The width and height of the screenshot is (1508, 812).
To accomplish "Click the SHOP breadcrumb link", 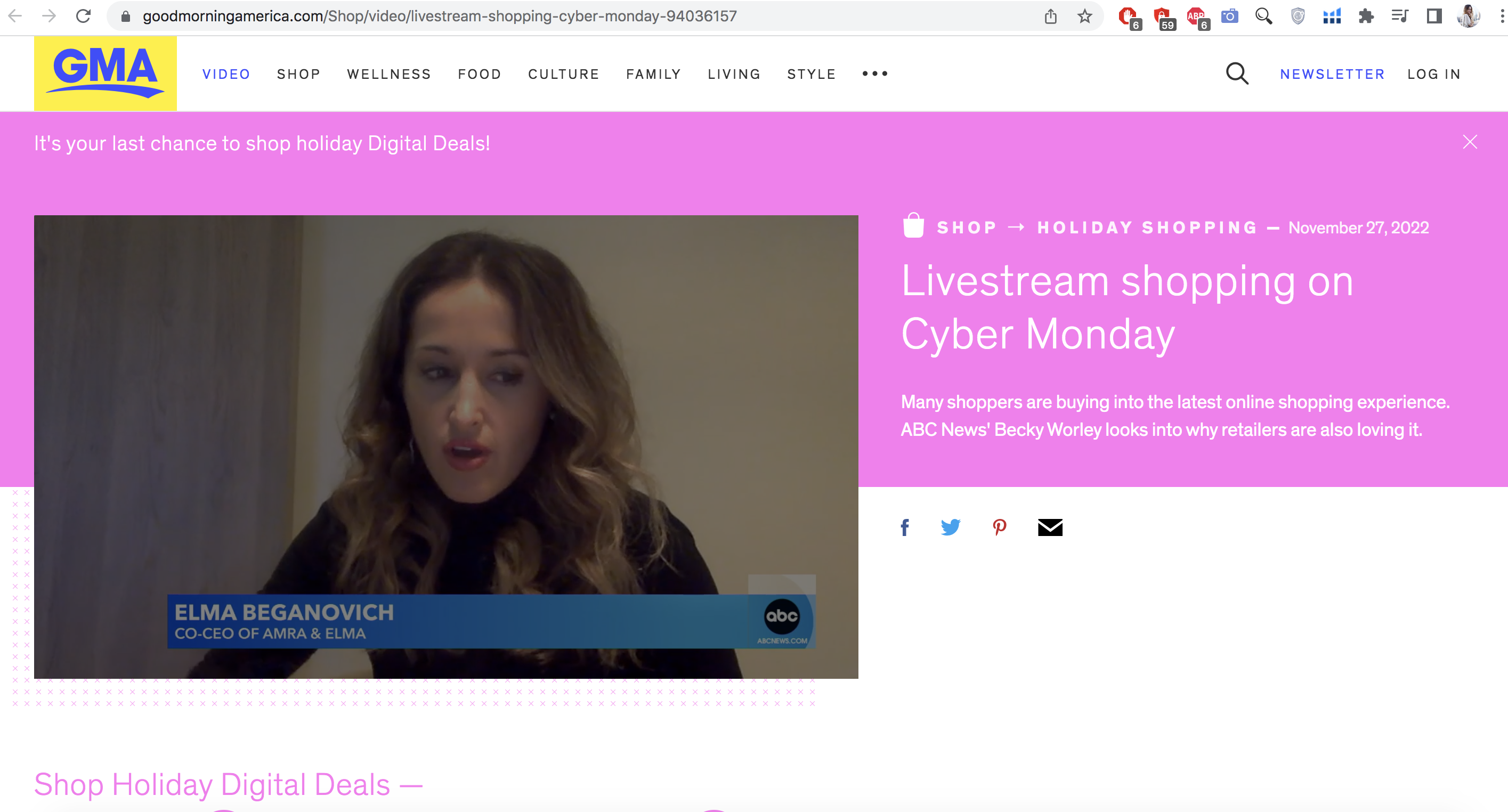I will click(967, 228).
